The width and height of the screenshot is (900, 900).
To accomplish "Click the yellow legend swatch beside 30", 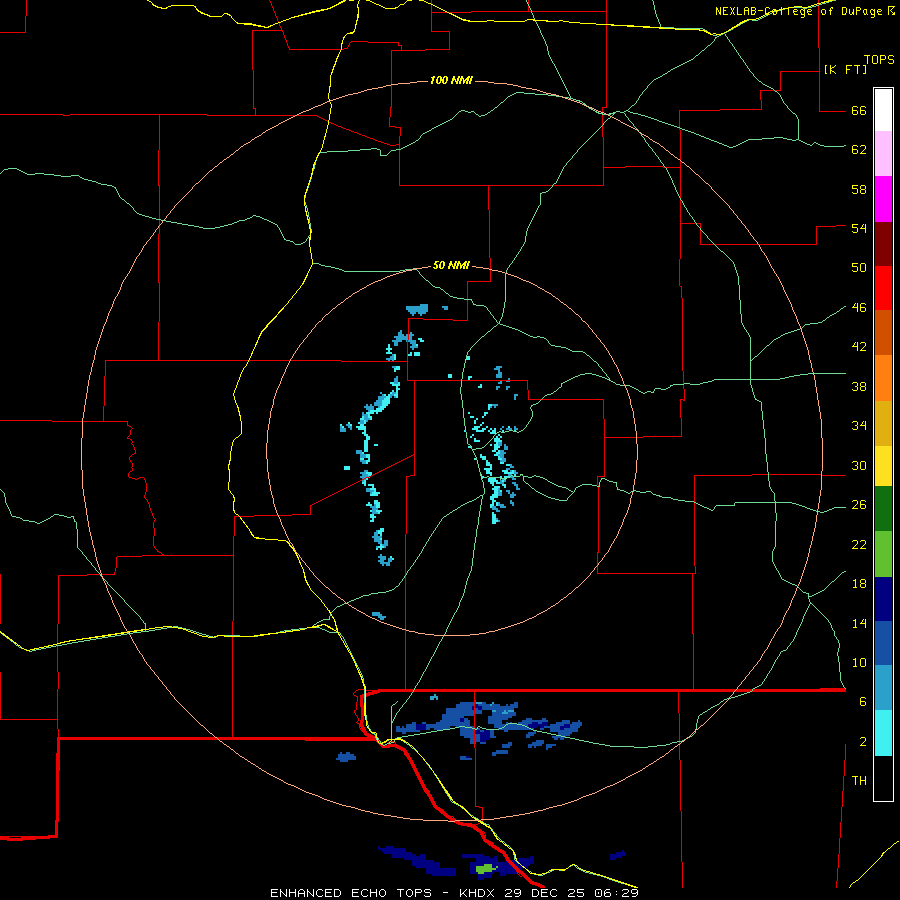I will pos(883,466).
